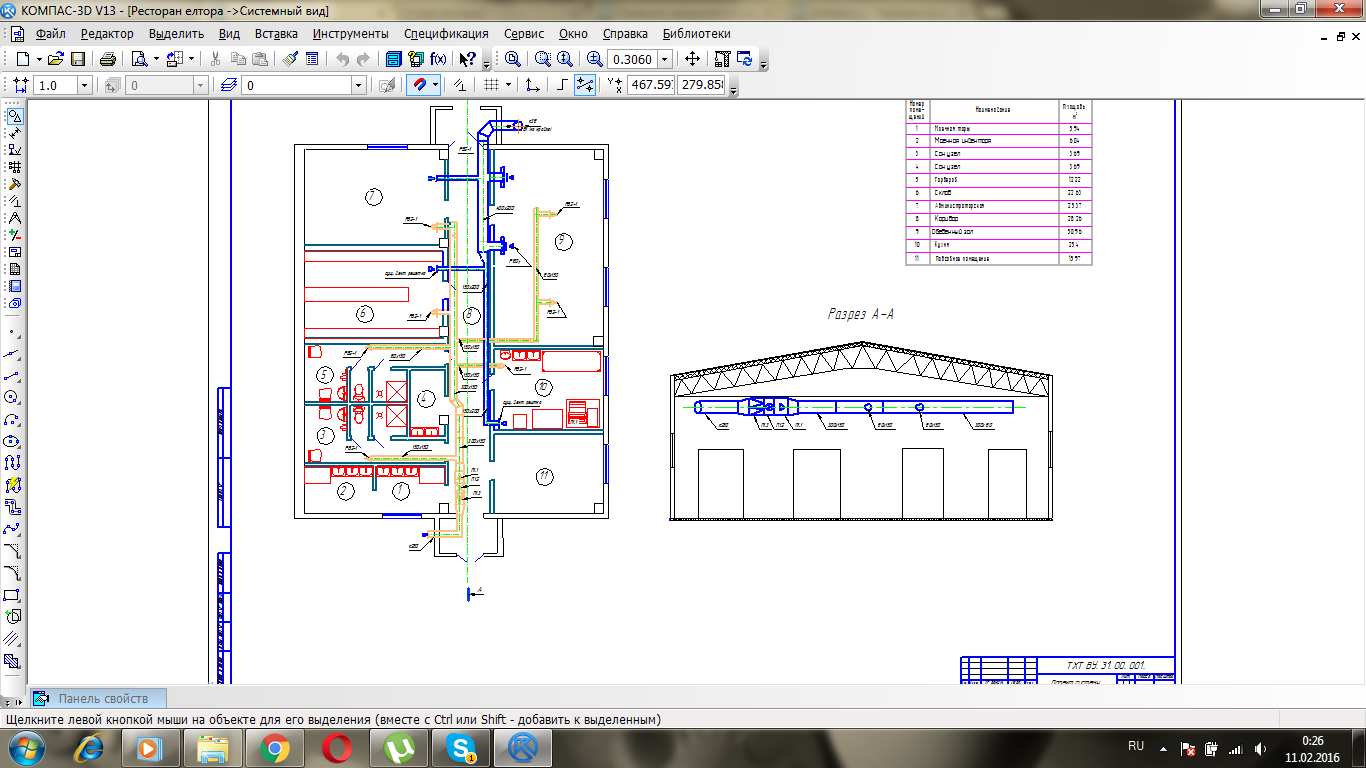This screenshot has height=768, width=1366.
Task: Toggle the highlighted rounding mode button
Action: point(585,86)
